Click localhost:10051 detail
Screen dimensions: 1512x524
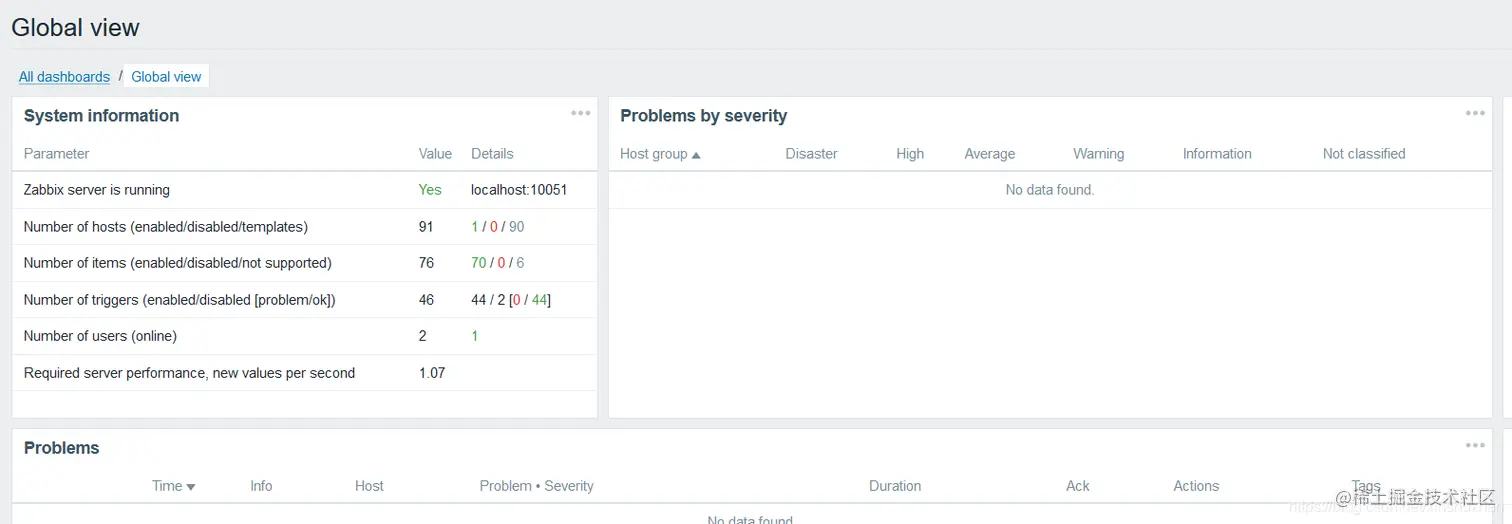(519, 190)
